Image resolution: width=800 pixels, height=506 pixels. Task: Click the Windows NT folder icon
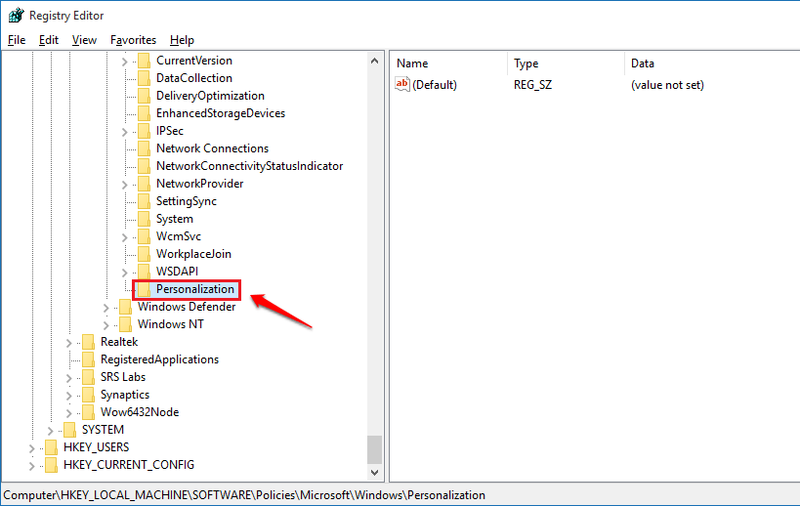coord(126,324)
